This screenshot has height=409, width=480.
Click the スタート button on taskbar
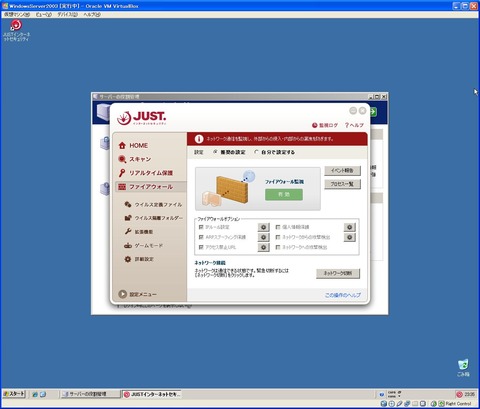(14, 394)
